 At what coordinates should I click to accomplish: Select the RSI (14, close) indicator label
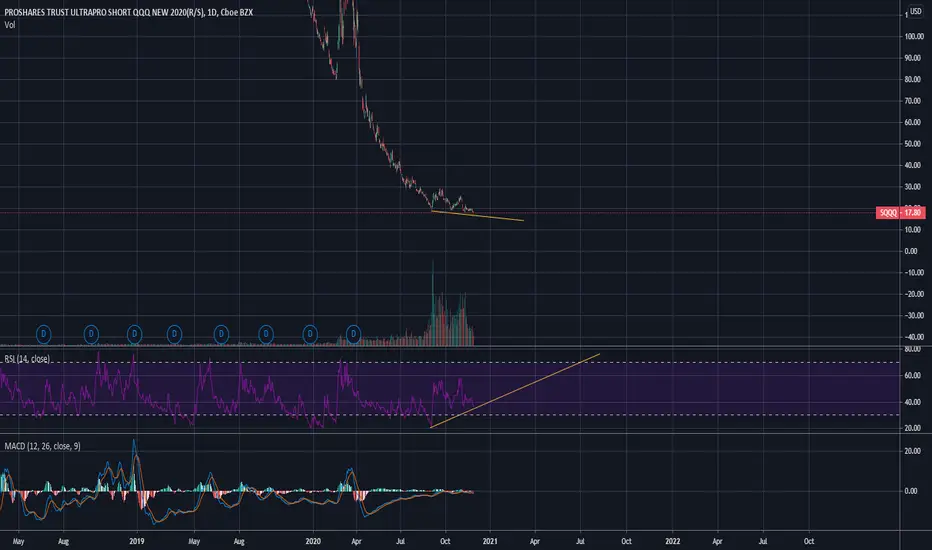pyautogui.click(x=27, y=359)
